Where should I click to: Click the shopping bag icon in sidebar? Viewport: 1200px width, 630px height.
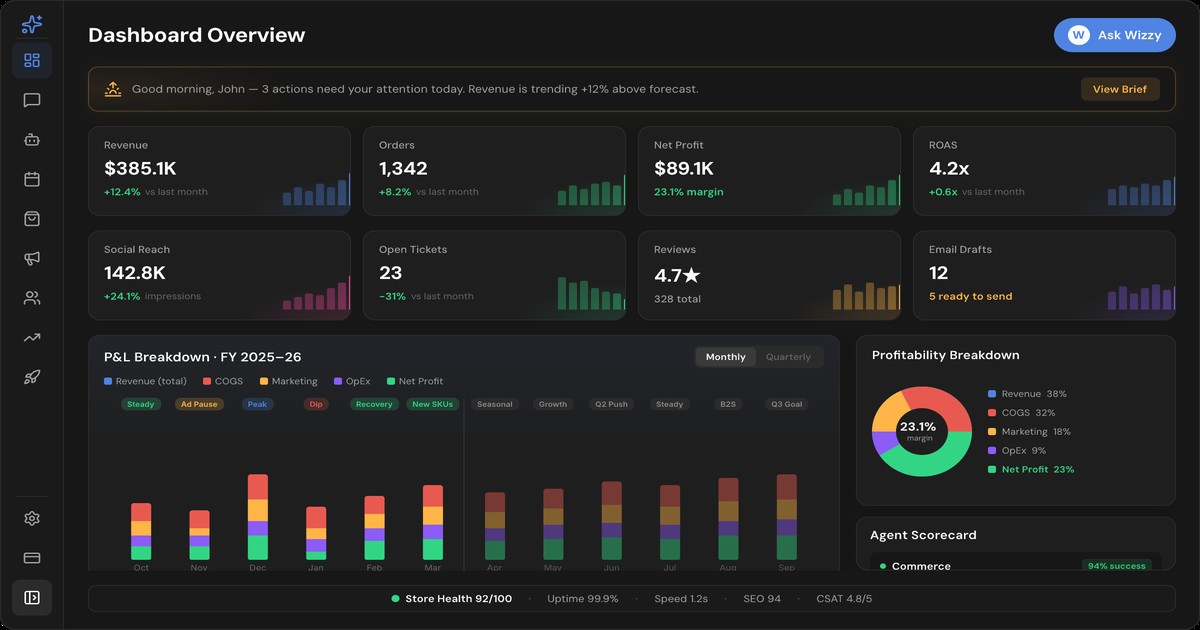pos(32,219)
